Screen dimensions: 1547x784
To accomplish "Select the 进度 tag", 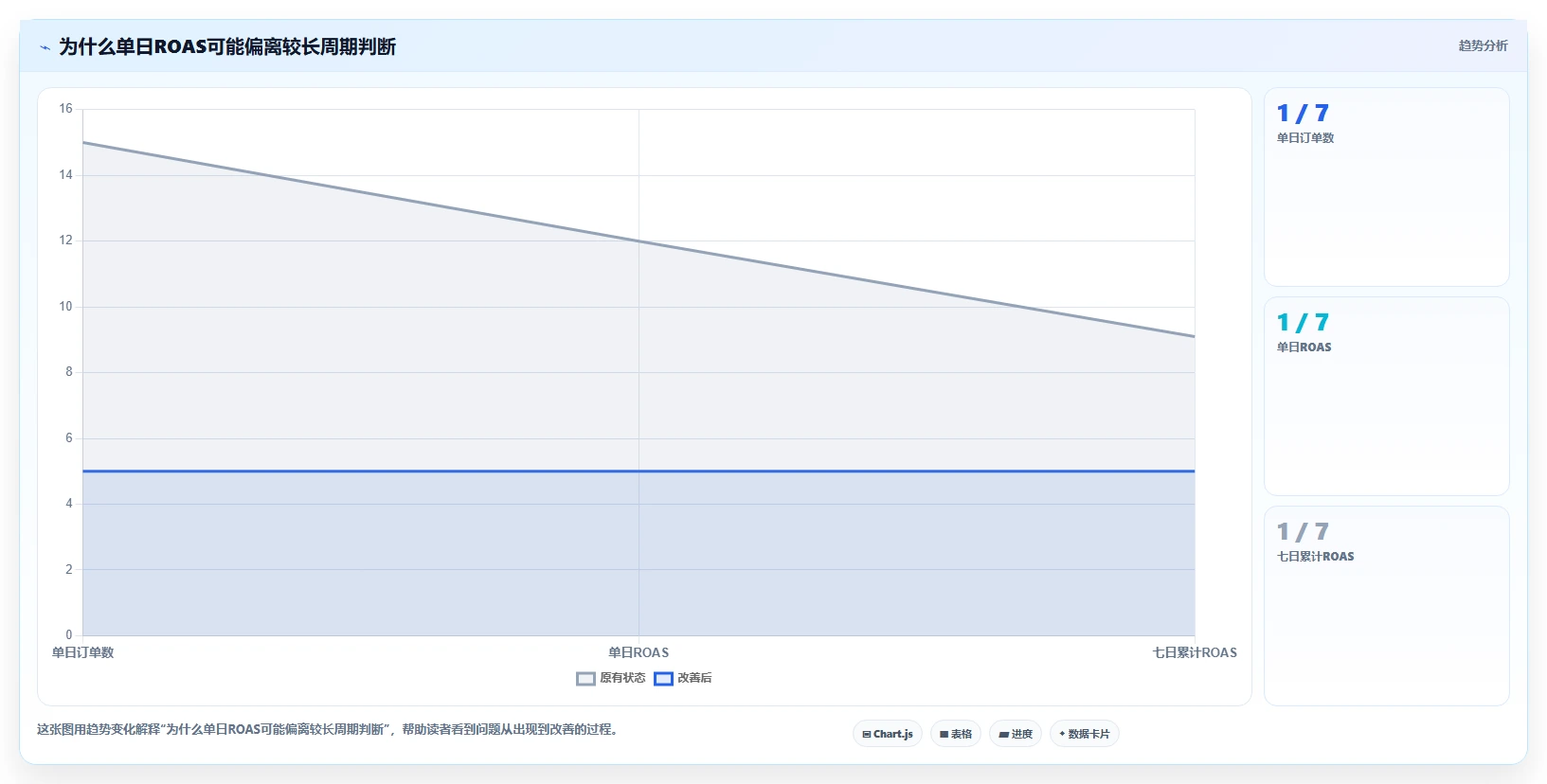I will click(x=1016, y=734).
